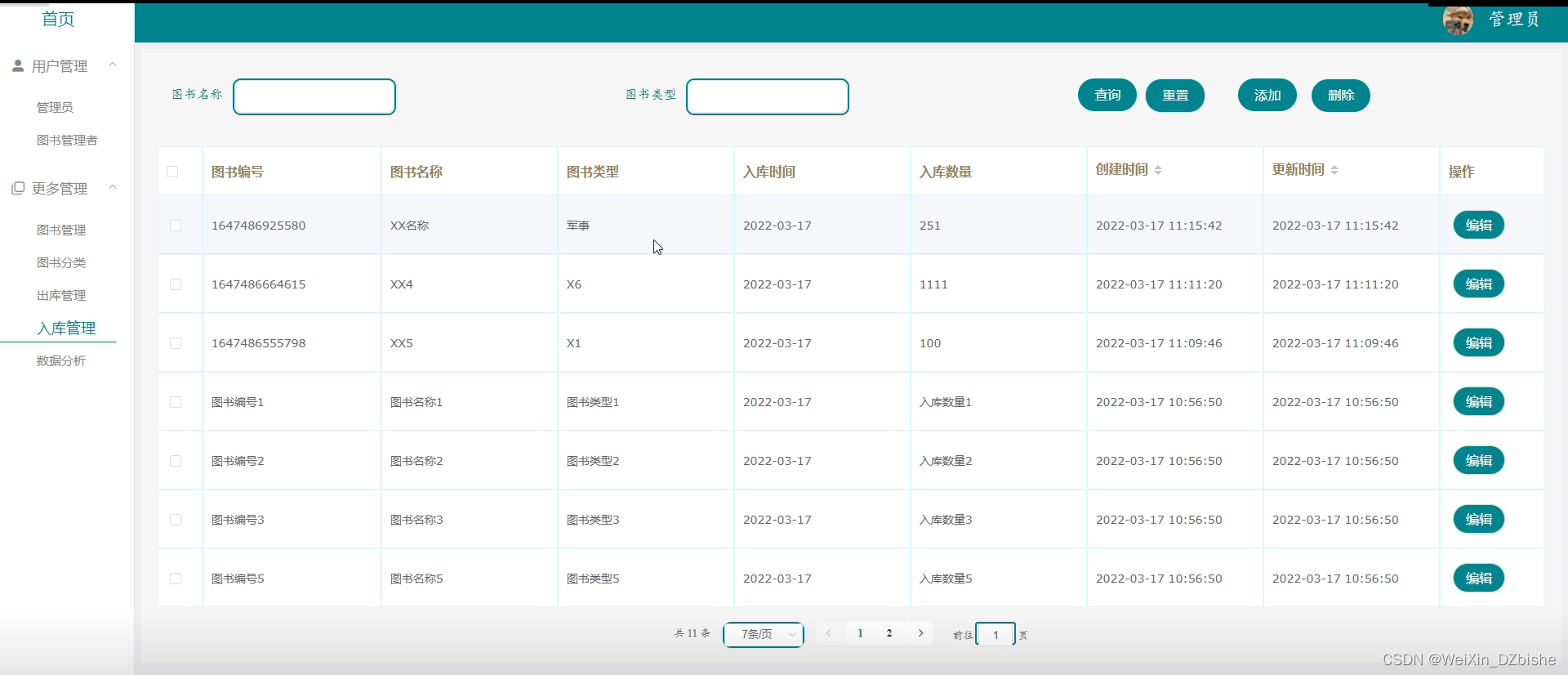
Task: Click the 添加 add button
Action: tap(1267, 96)
